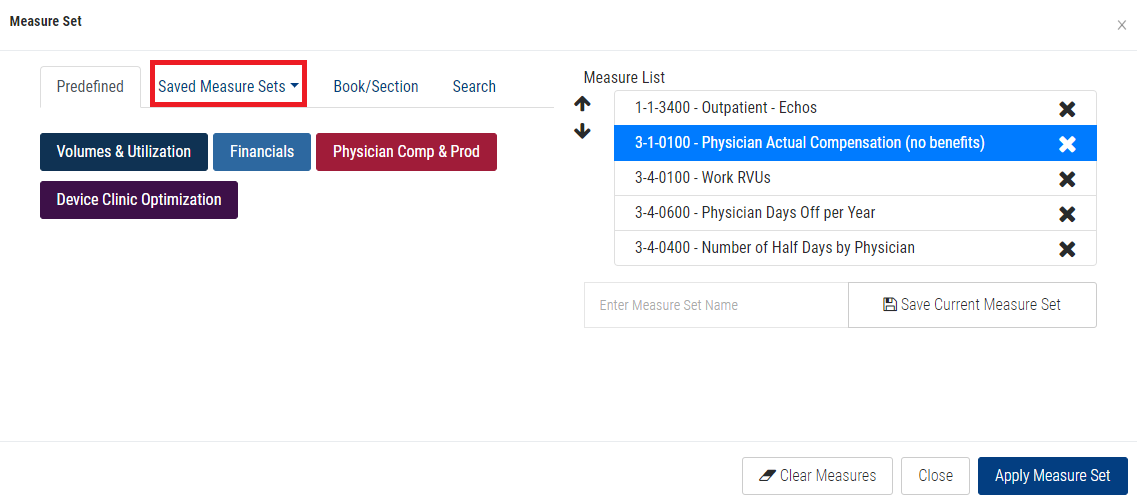Image resolution: width=1137 pixels, height=499 pixels.
Task: Open Saved Measure Sets dropdown
Action: point(229,87)
